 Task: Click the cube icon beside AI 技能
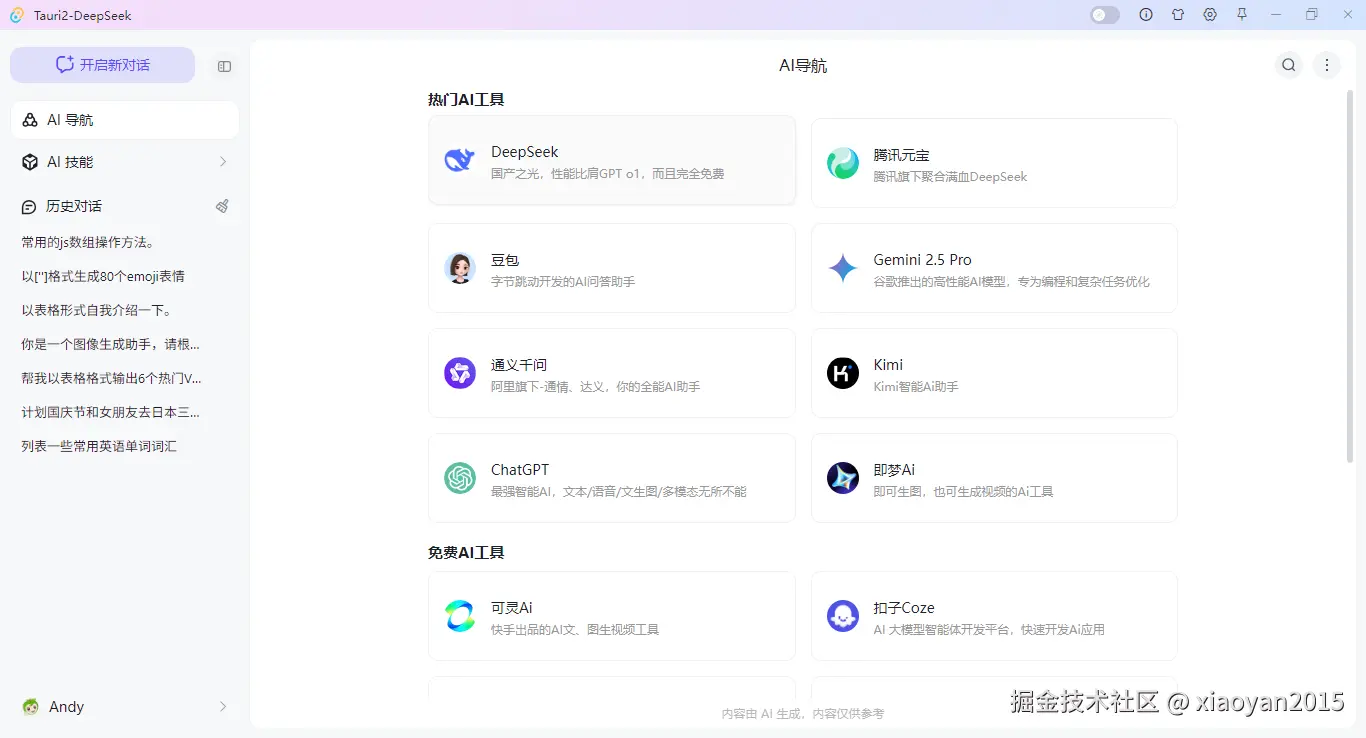coord(30,162)
